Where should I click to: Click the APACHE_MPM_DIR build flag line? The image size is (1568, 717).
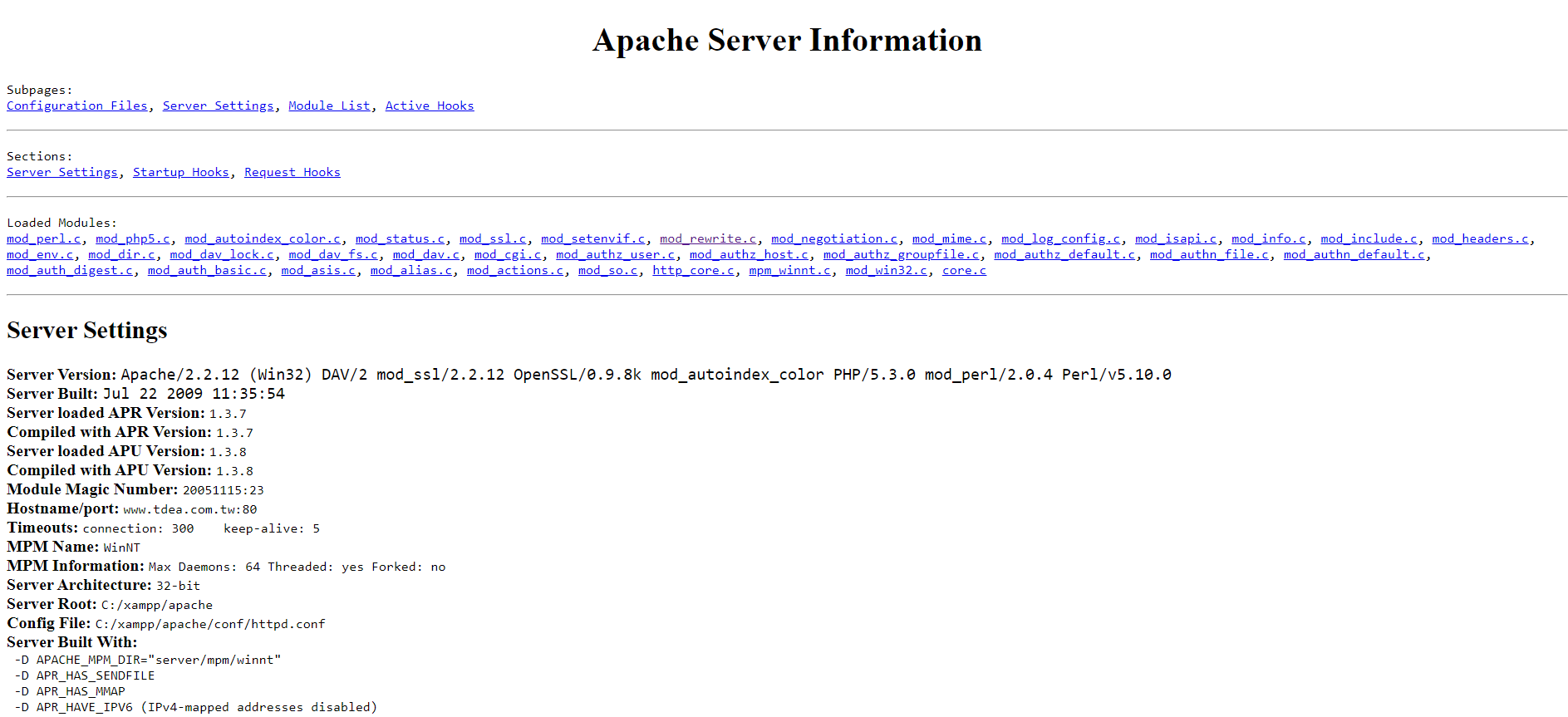click(148, 660)
